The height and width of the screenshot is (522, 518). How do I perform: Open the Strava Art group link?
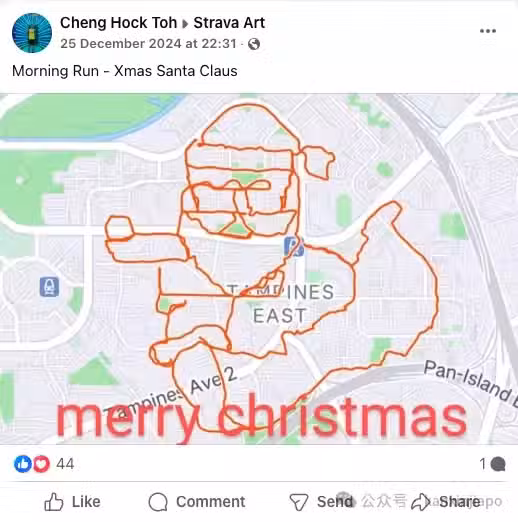229,23
